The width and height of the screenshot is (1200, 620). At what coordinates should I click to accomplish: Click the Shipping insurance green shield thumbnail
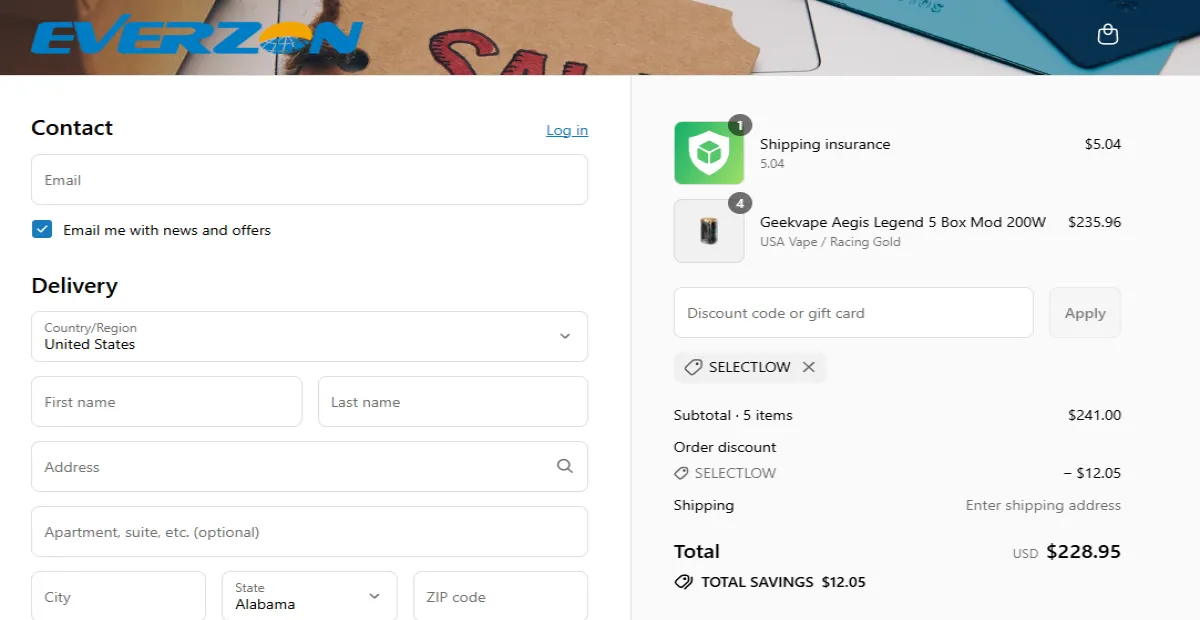tap(709, 152)
